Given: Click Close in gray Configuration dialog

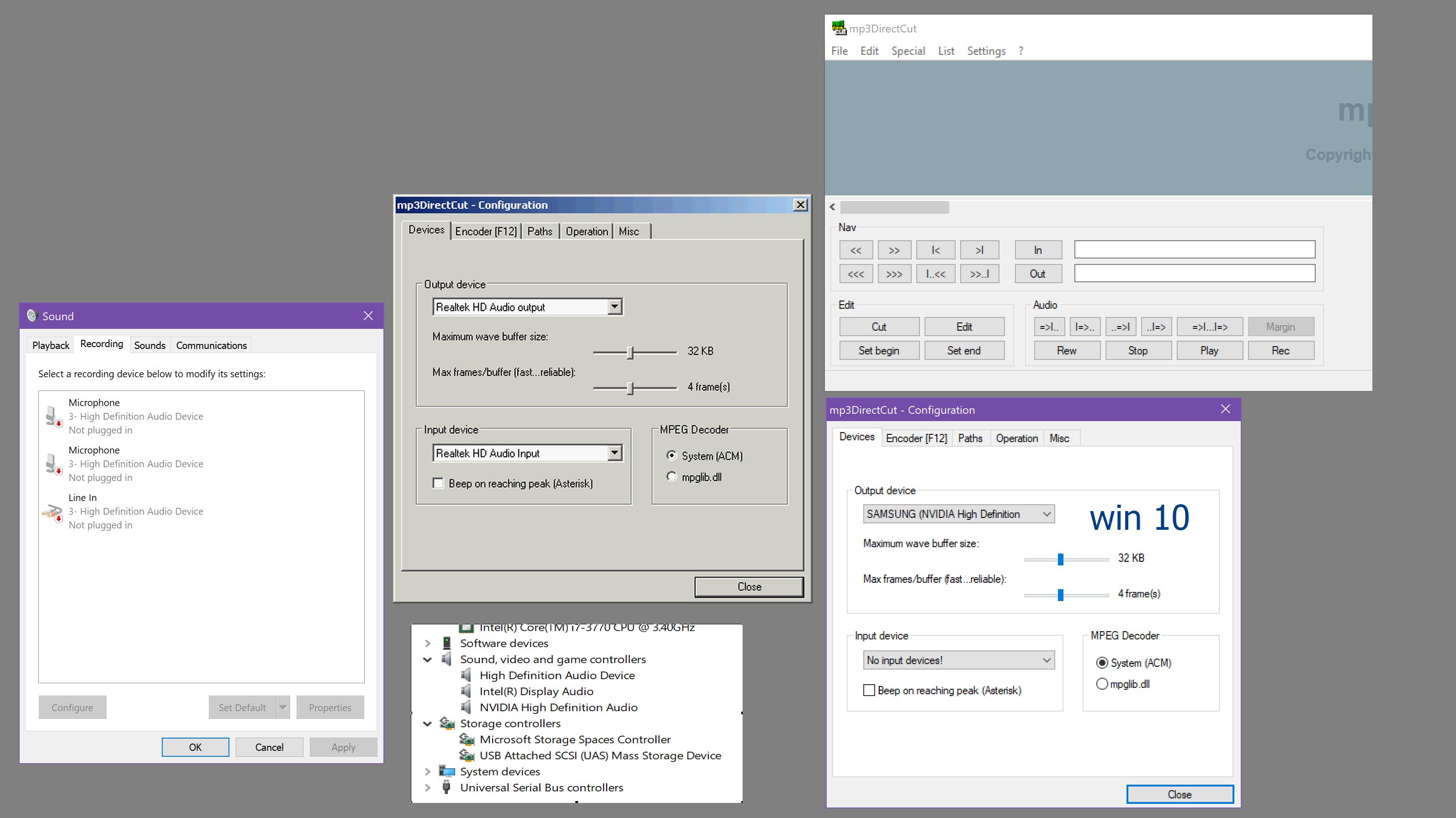Looking at the screenshot, I should (749, 586).
